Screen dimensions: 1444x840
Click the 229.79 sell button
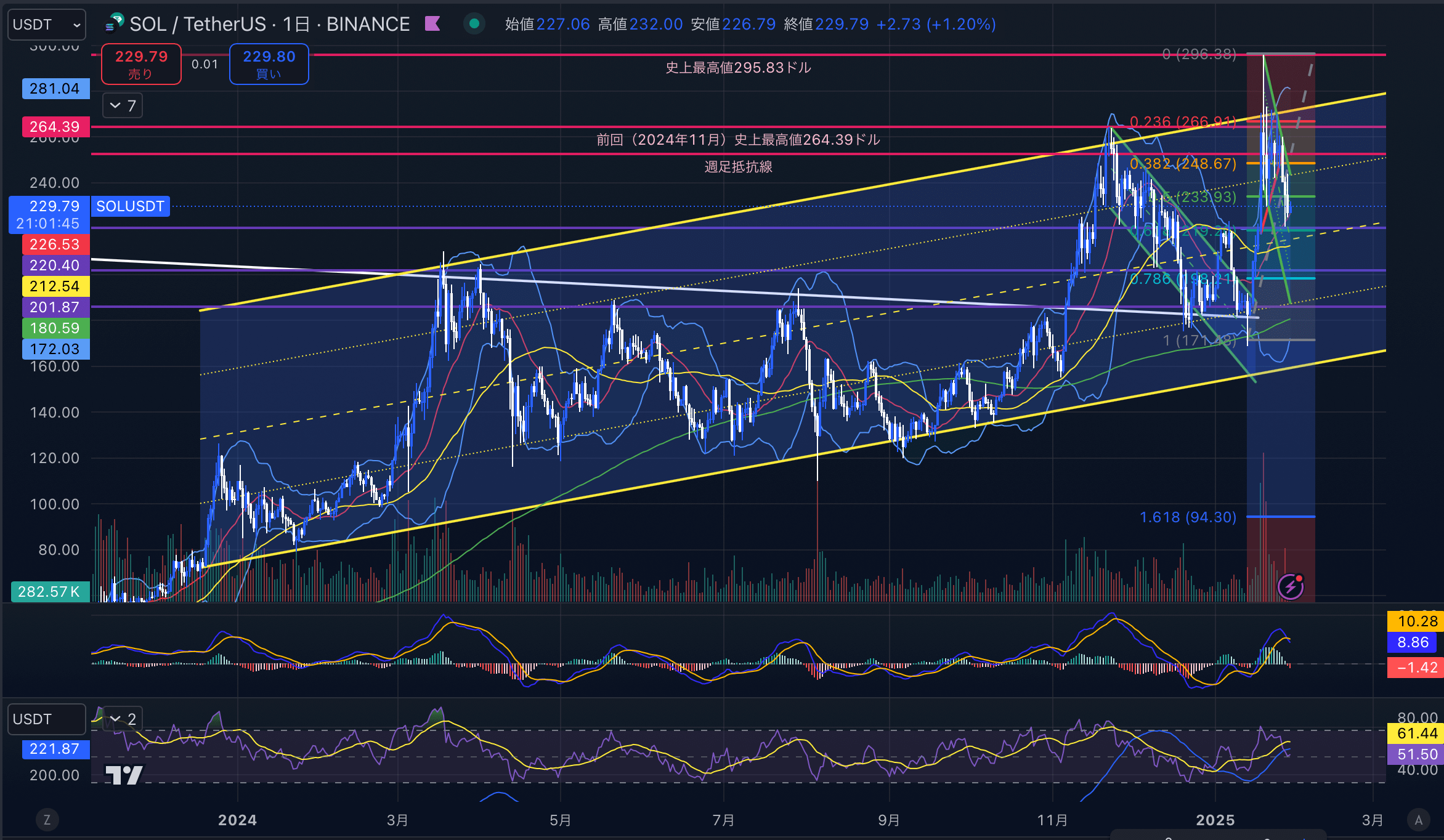point(141,64)
